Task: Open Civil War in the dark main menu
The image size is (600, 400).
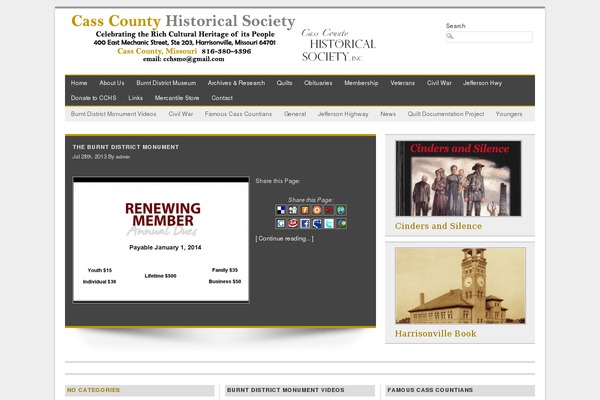Action: coord(439,83)
